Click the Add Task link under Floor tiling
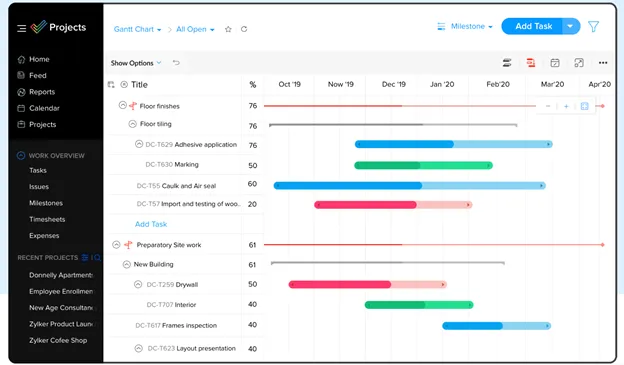Screen dimensions: 624x365 [151, 224]
